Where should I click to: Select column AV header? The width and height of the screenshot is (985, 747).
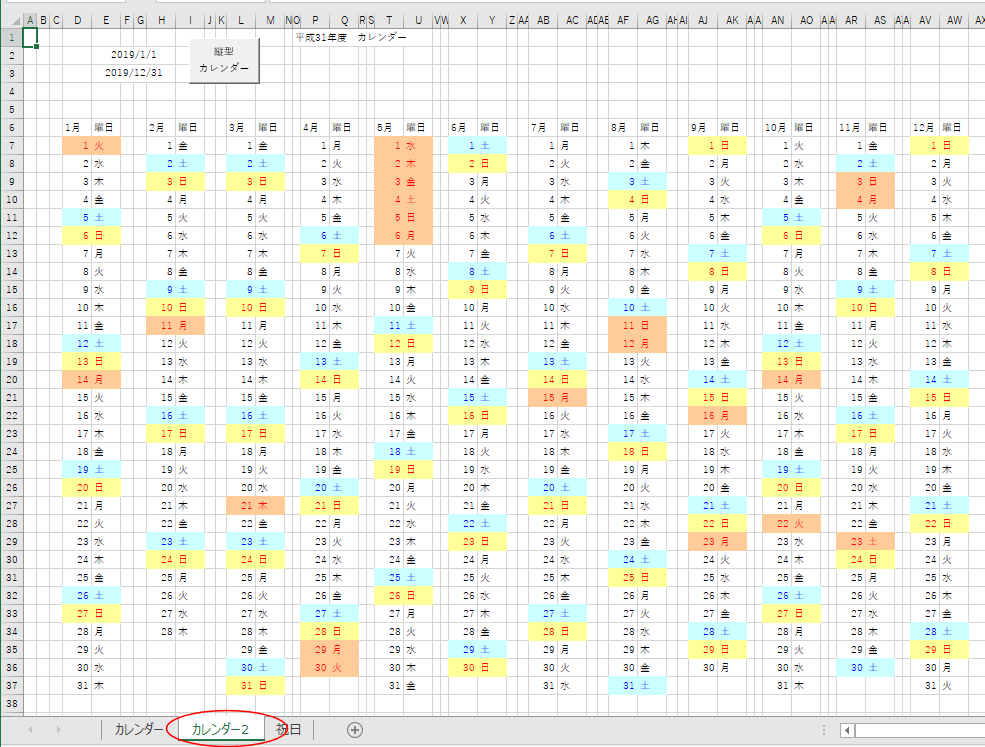click(925, 19)
